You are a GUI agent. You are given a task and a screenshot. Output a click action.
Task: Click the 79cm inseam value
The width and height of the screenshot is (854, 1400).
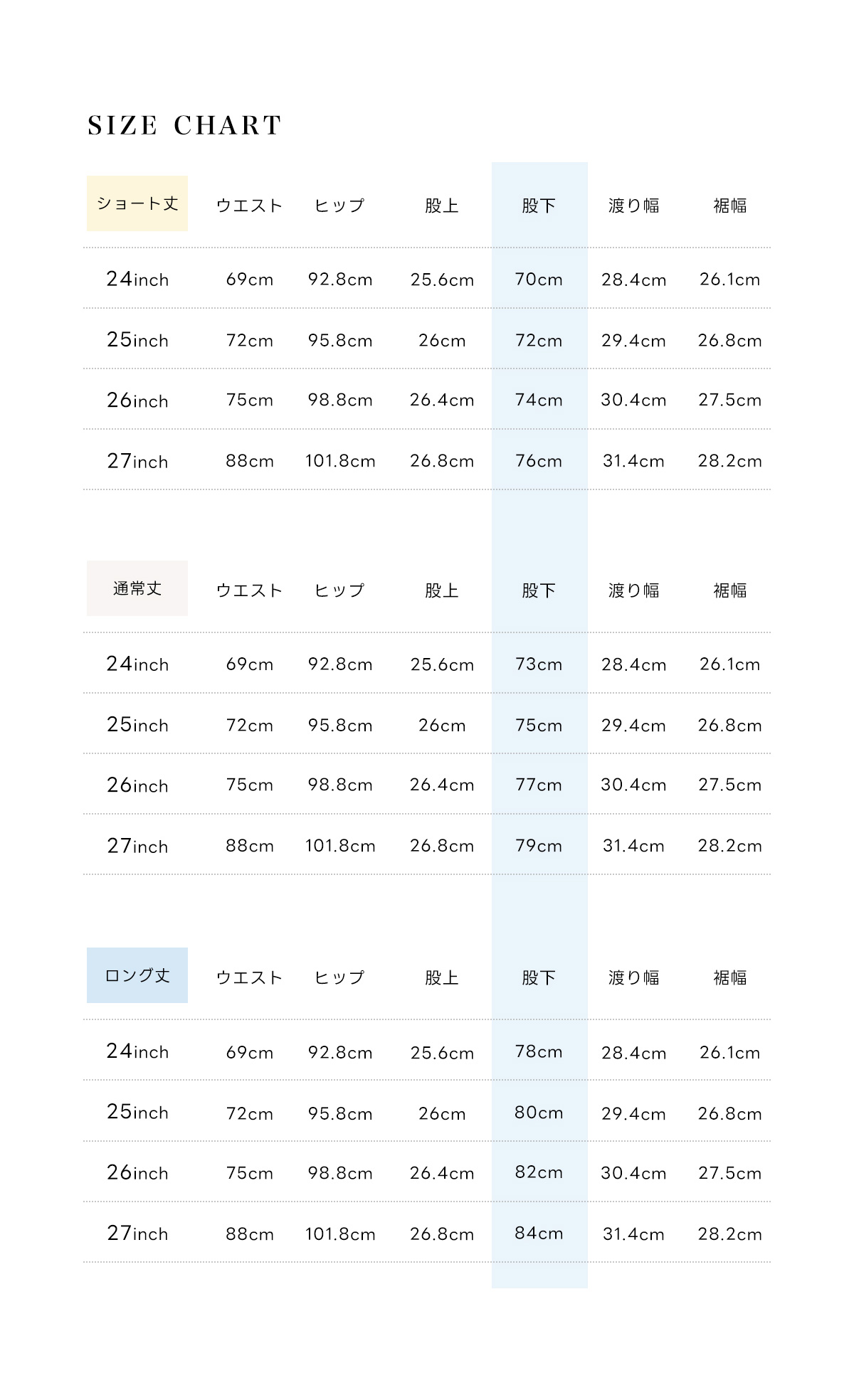click(x=539, y=846)
